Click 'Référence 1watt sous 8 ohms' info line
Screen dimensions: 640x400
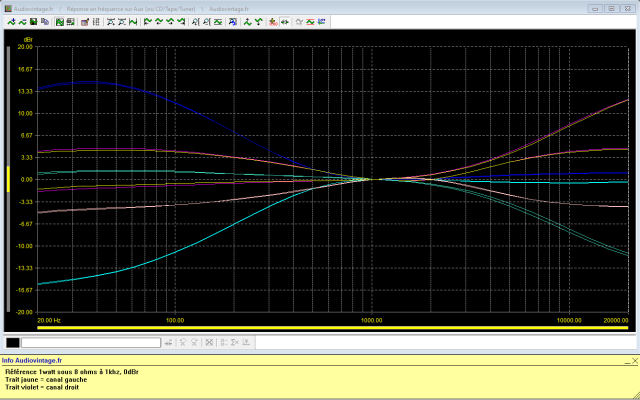pos(71,372)
